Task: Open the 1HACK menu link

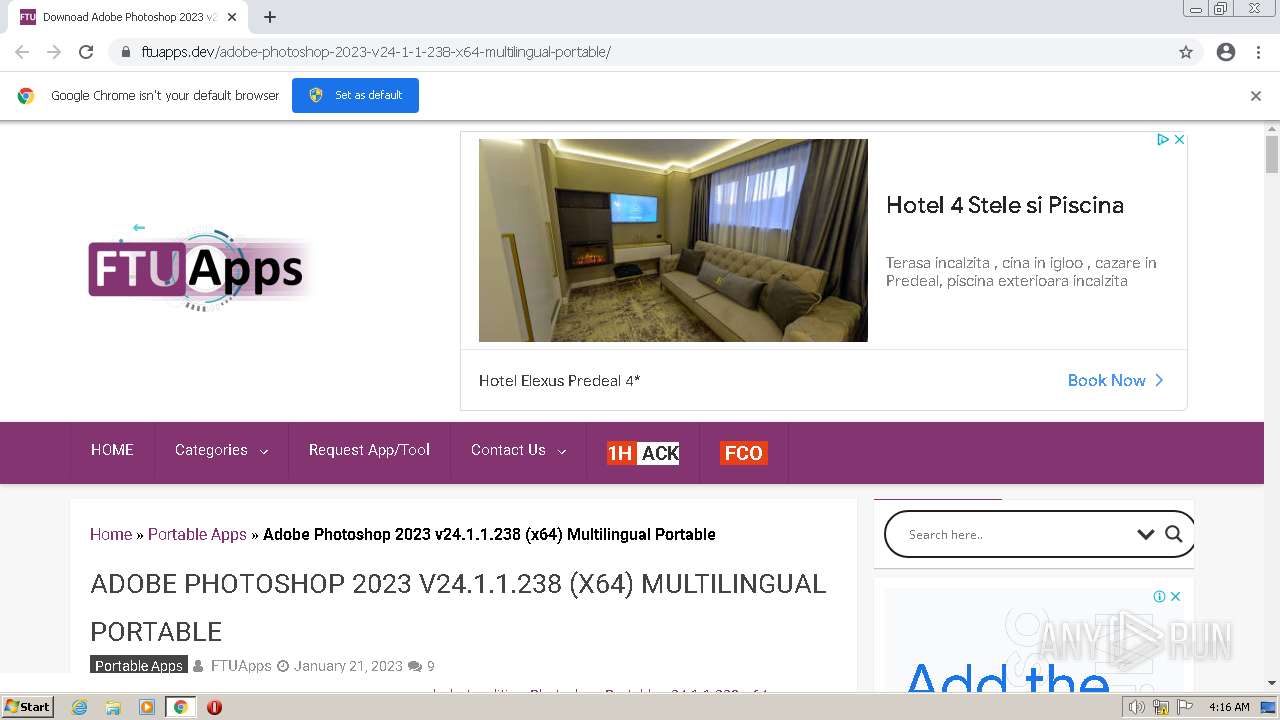Action: click(x=643, y=453)
